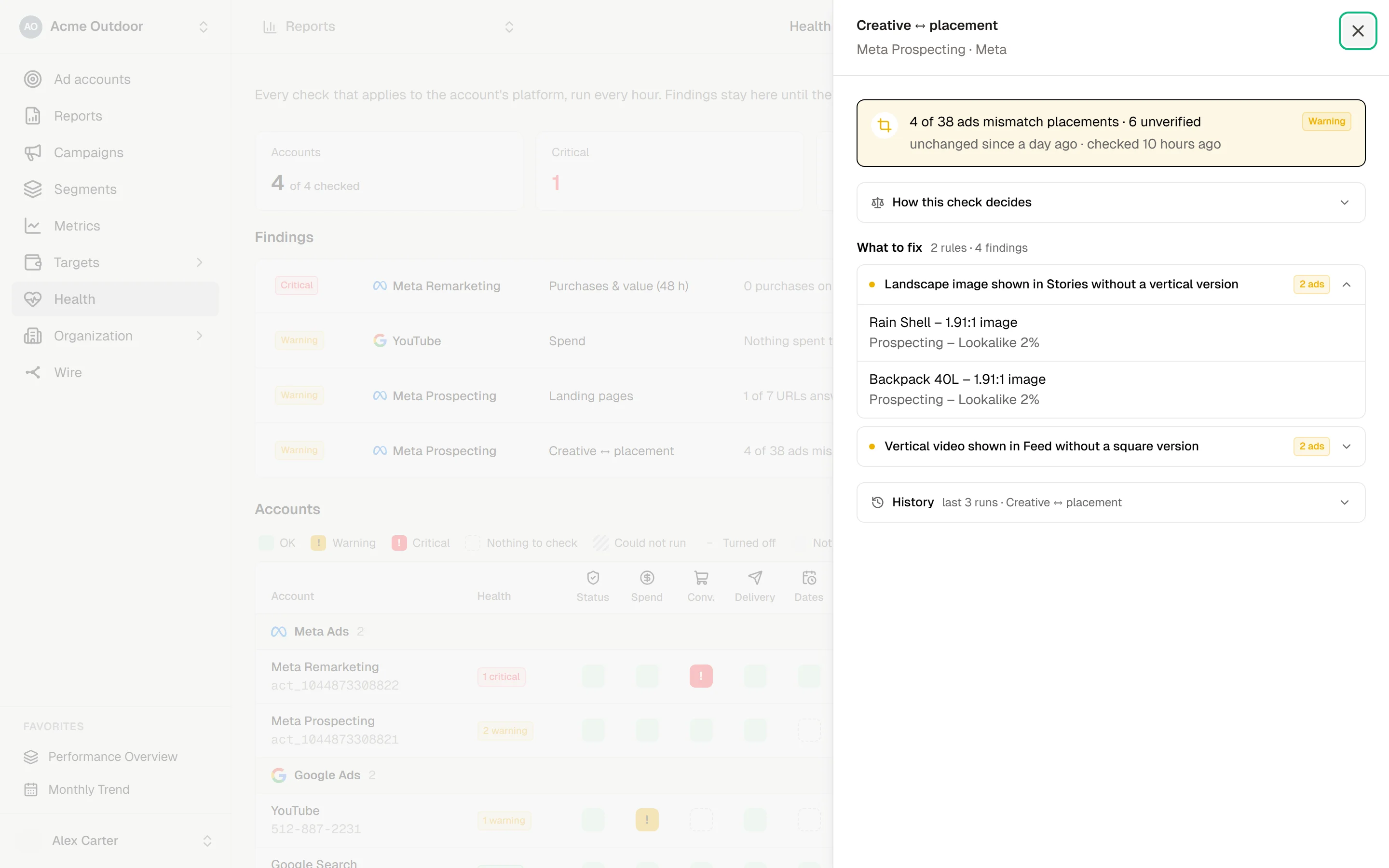Open Monthly Trend favorite

click(115, 789)
